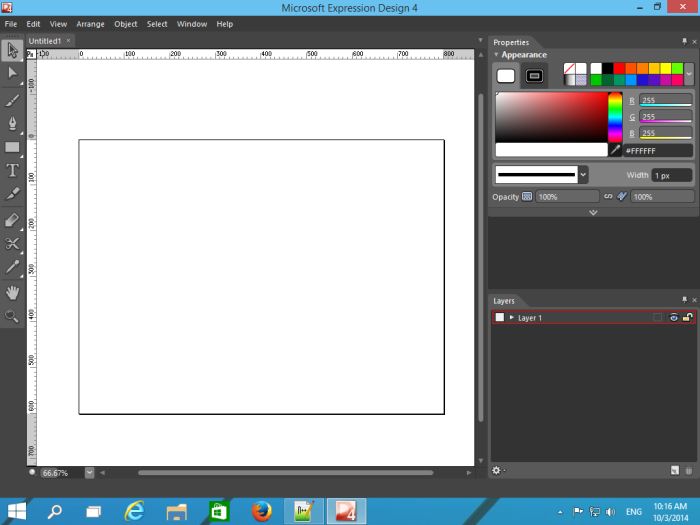This screenshot has height=525, width=700.
Task: Select the Pan hand tool
Action: pyautogui.click(x=12, y=292)
